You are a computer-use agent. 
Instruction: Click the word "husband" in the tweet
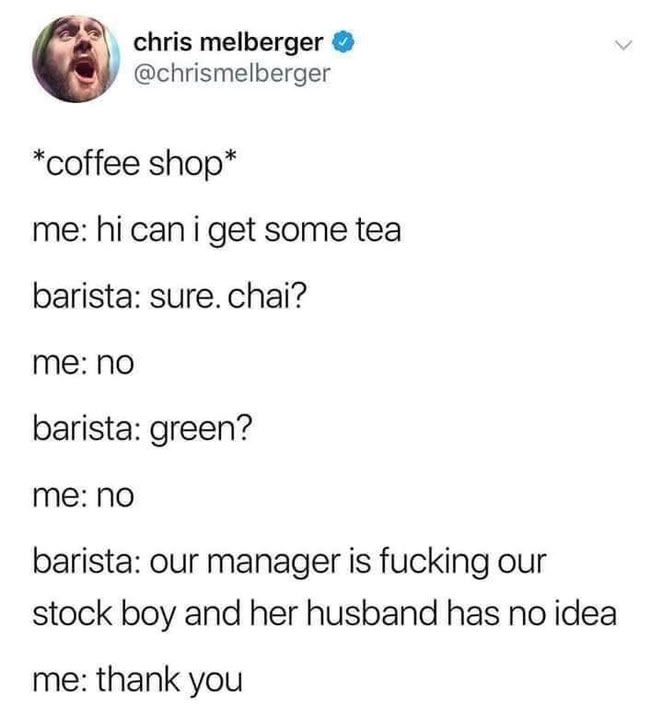pos(371,614)
